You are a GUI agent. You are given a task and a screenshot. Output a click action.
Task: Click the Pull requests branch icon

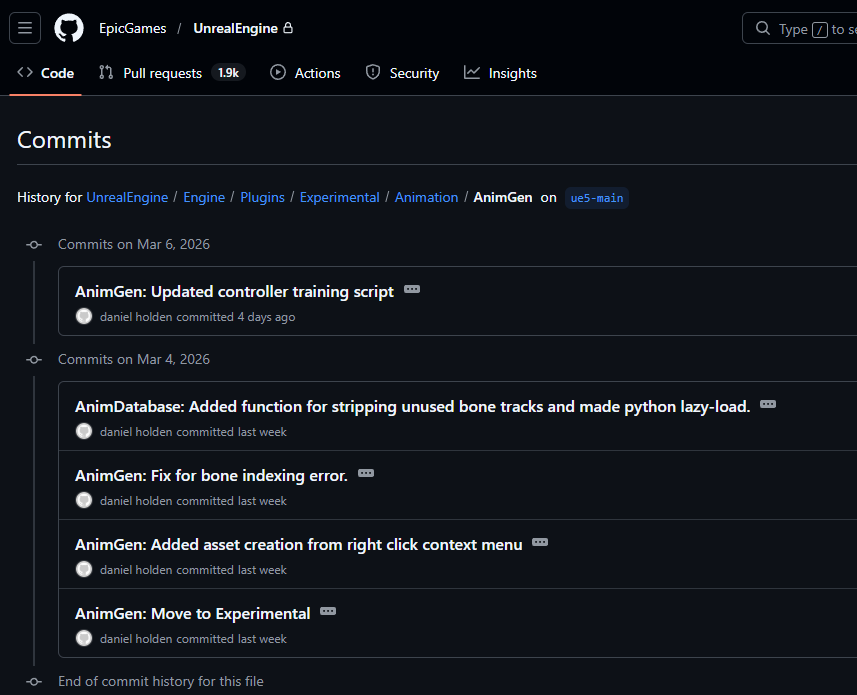click(x=106, y=72)
